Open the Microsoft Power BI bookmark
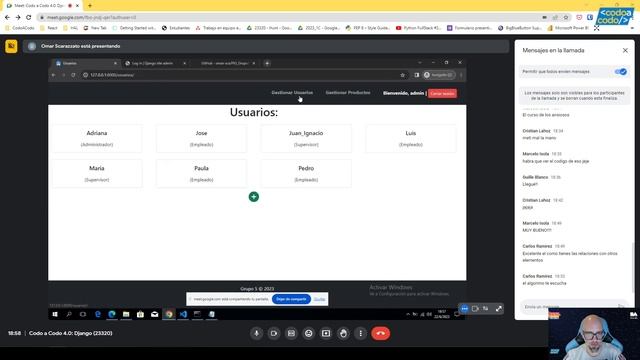This screenshot has height=360, width=640. 568,28
